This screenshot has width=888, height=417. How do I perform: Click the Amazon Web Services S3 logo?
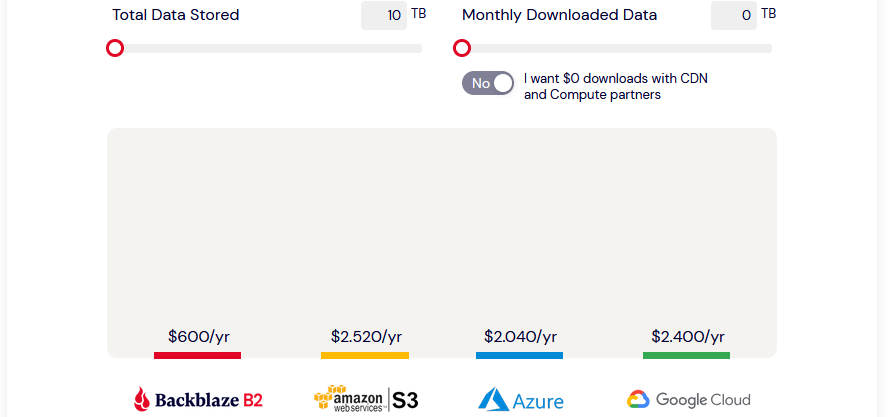coord(366,399)
